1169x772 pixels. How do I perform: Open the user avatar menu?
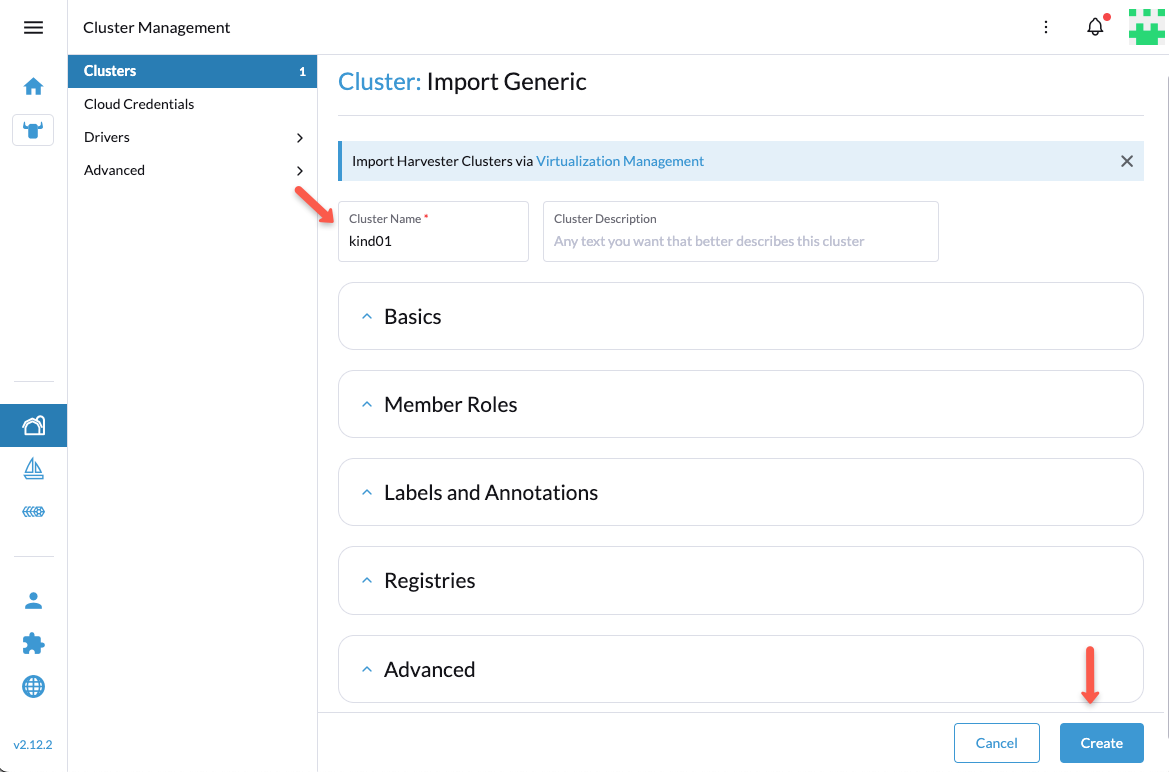pos(1146,27)
